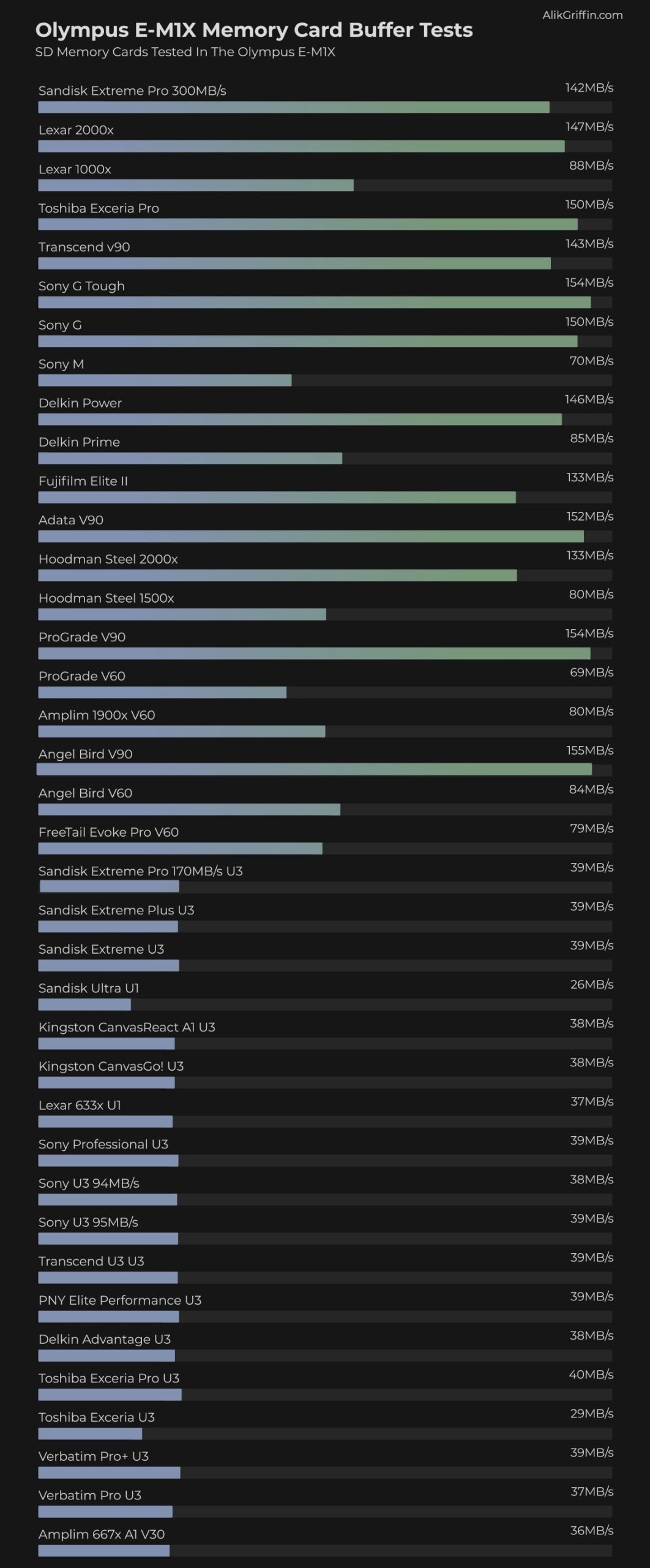Viewport: 650px width, 1568px height.
Task: Click the Sony G Tough speed bar
Action: click(314, 303)
